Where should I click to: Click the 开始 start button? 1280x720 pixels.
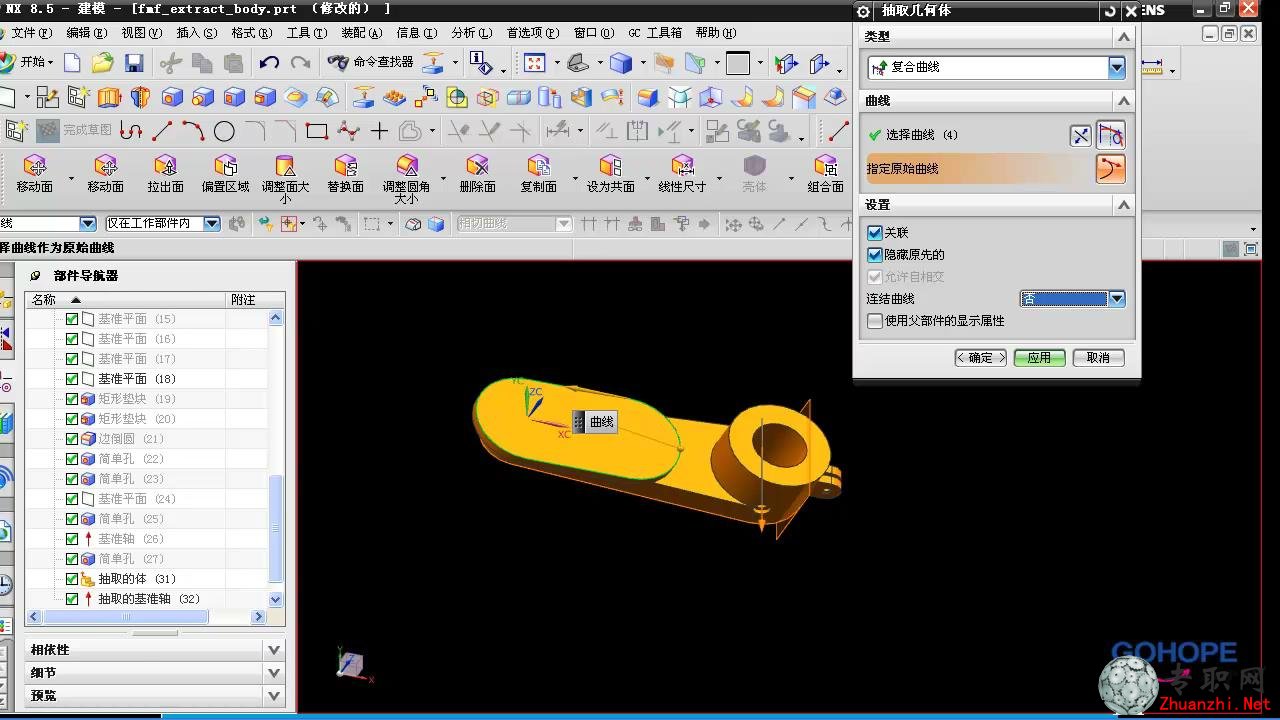[26, 62]
